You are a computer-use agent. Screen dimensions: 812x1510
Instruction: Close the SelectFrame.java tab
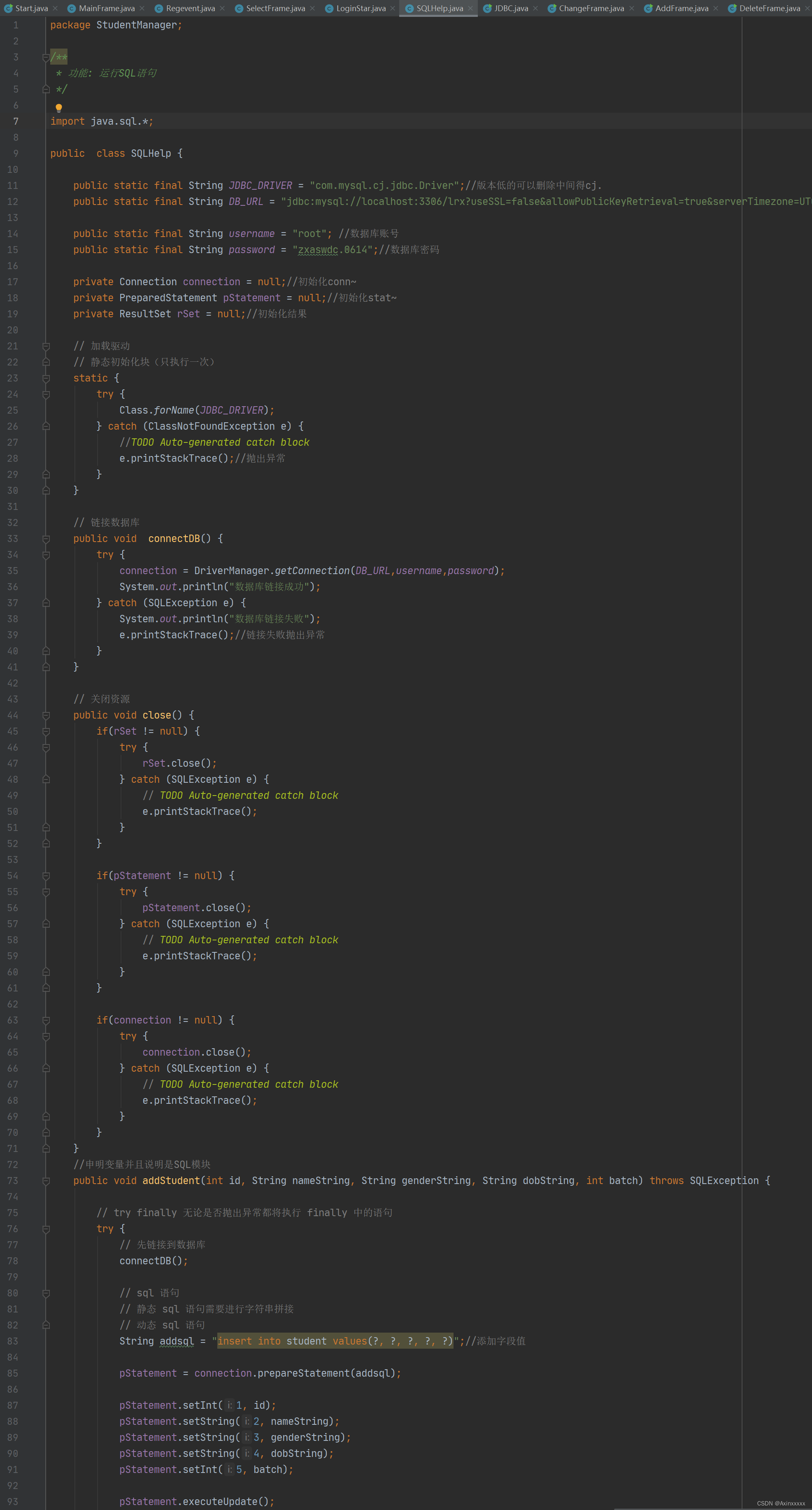pos(312,8)
